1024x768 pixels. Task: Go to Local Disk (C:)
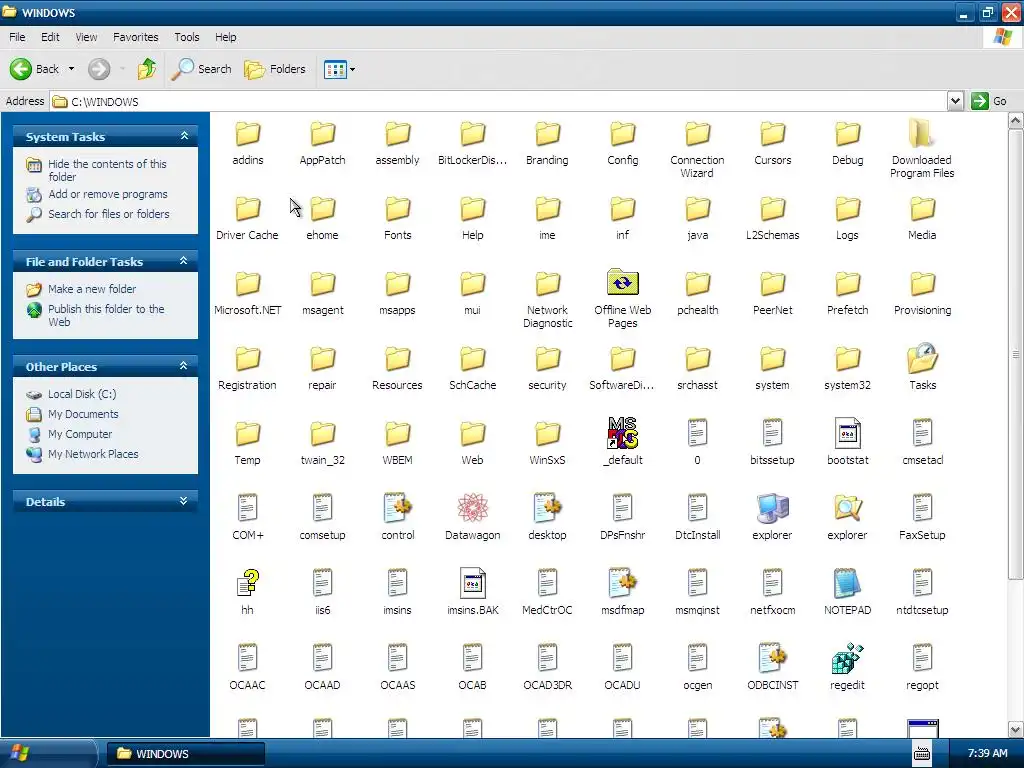82,394
